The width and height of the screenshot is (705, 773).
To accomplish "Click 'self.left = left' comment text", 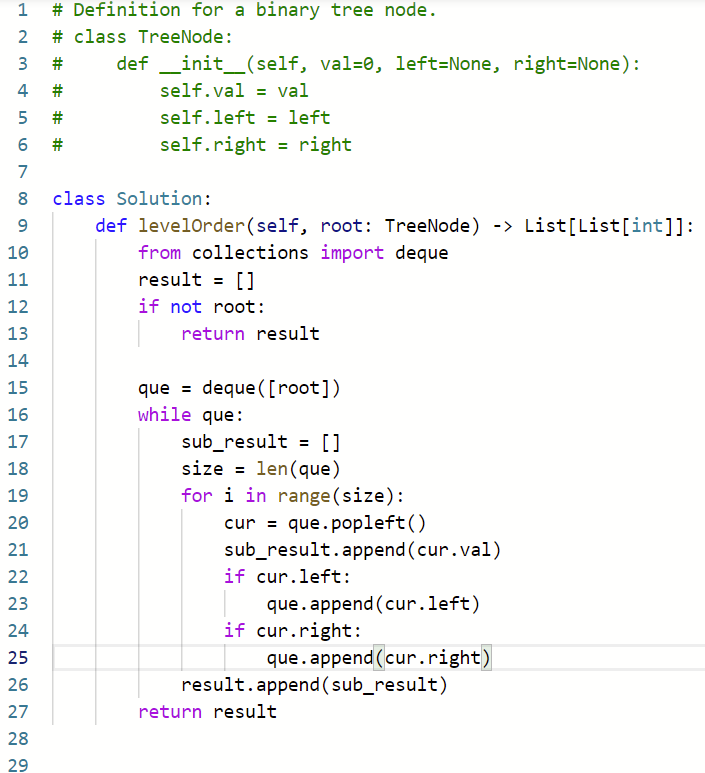I will (x=245, y=118).
